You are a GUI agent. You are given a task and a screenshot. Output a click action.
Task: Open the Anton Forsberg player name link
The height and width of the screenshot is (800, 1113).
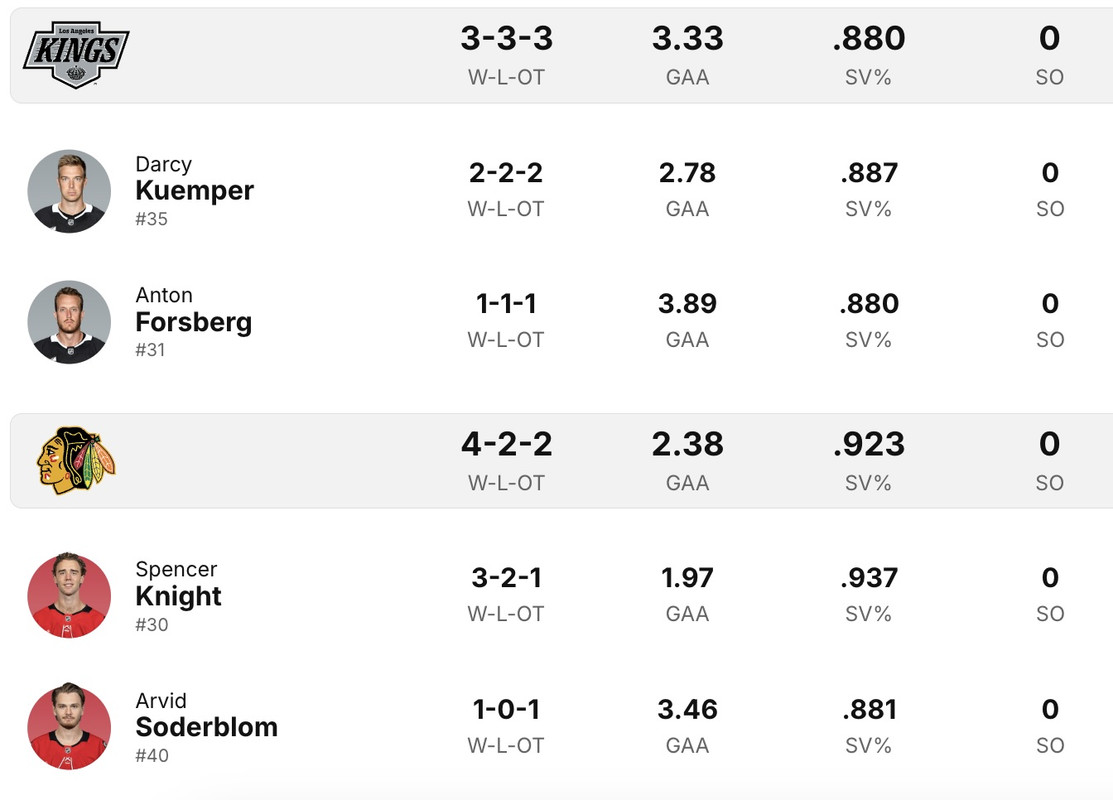[x=193, y=321]
